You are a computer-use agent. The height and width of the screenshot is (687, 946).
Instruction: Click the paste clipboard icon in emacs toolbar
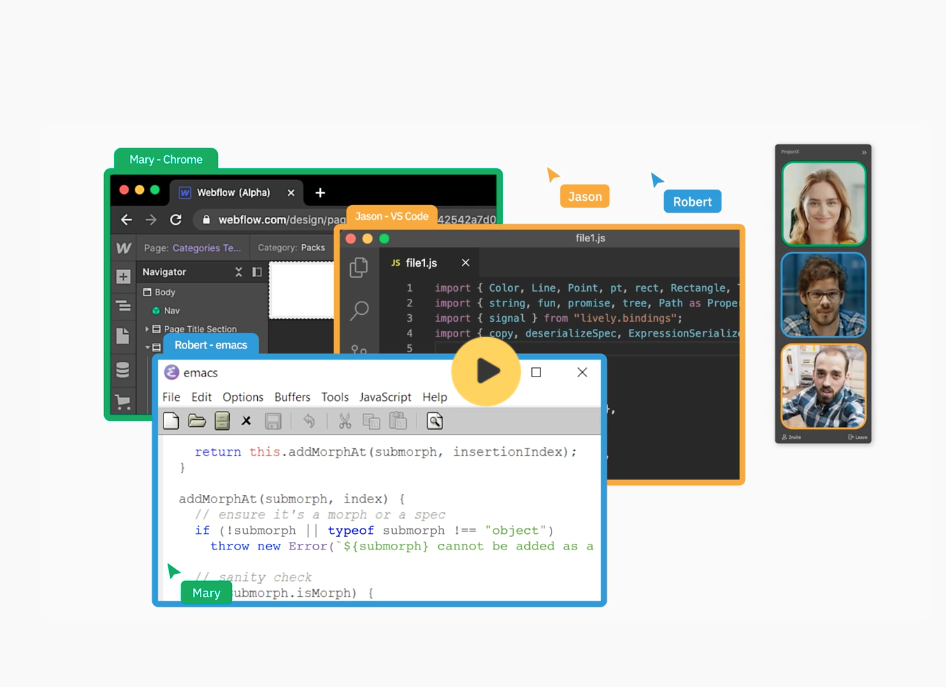pyautogui.click(x=398, y=421)
